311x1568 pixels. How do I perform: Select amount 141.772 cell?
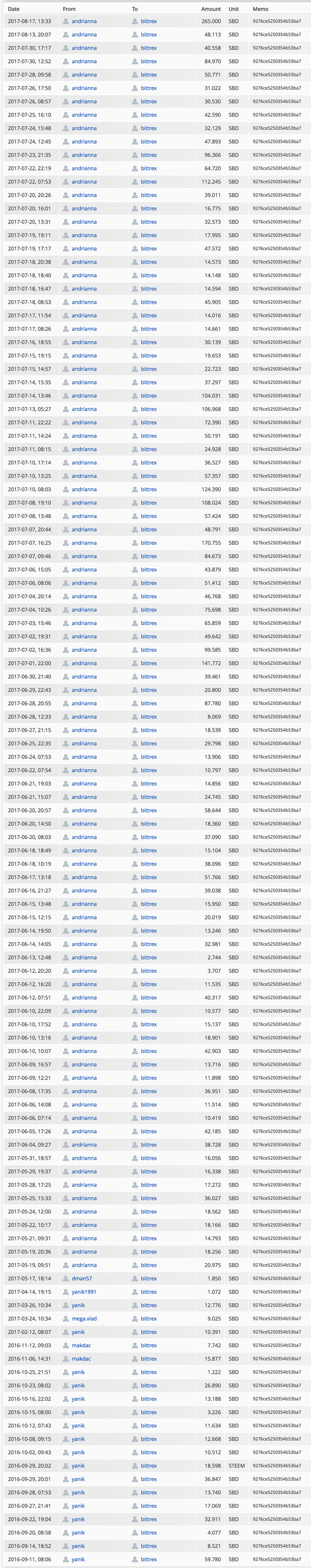tap(211, 663)
